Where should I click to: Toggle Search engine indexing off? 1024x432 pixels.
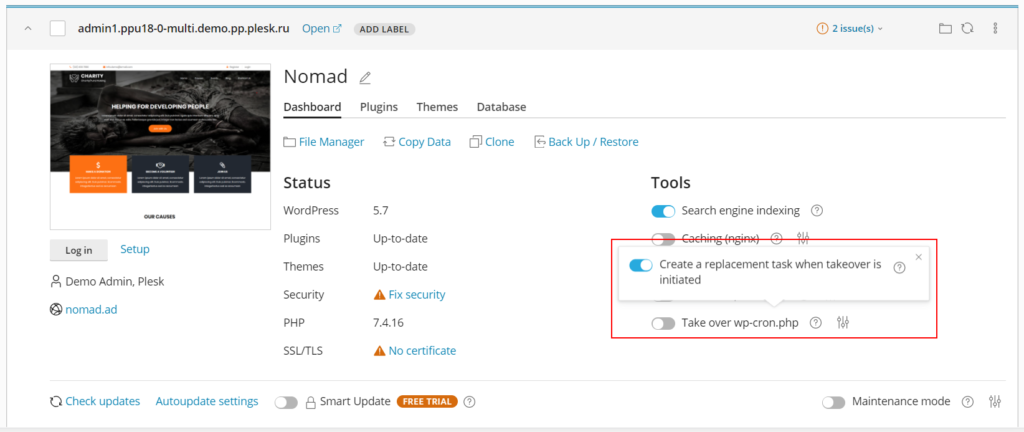coord(663,211)
